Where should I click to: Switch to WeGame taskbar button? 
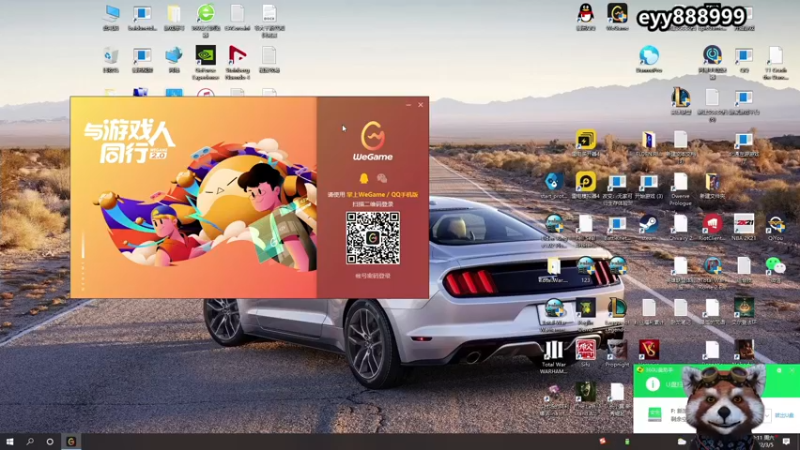click(71, 441)
